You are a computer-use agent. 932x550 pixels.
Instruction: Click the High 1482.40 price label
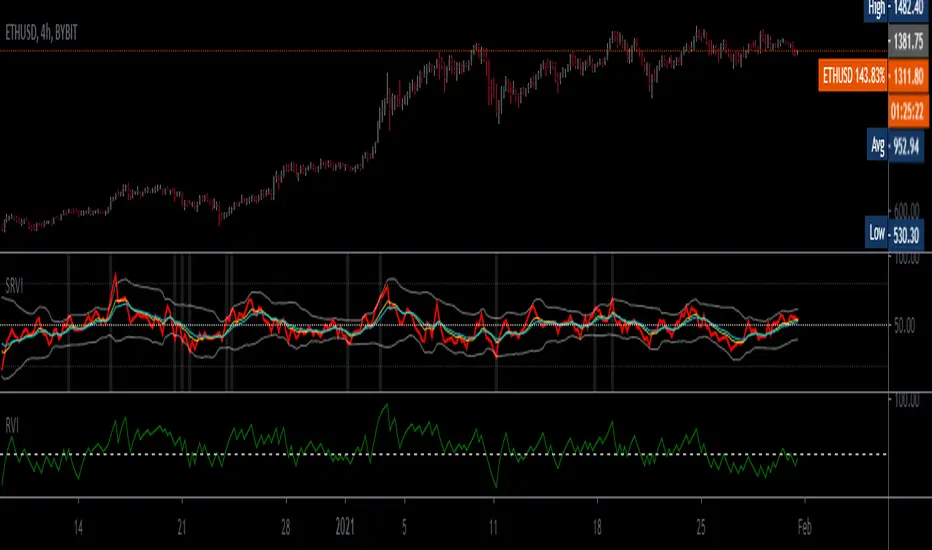pos(896,9)
